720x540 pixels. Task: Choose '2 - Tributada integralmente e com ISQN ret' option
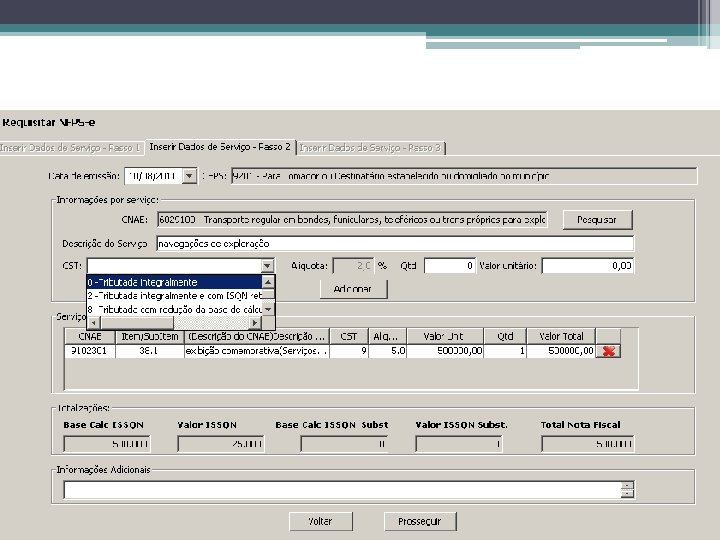[174, 295]
